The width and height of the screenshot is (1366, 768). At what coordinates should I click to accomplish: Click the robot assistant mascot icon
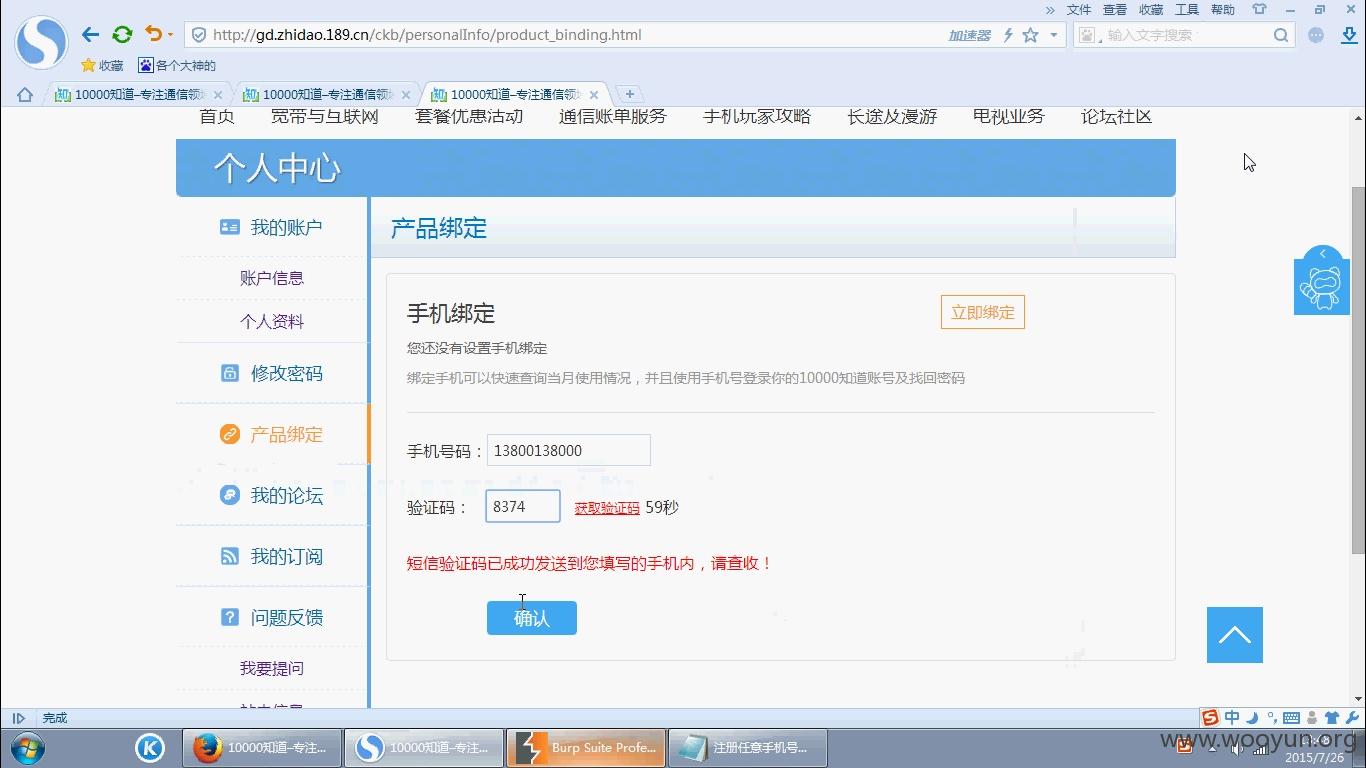click(1322, 288)
